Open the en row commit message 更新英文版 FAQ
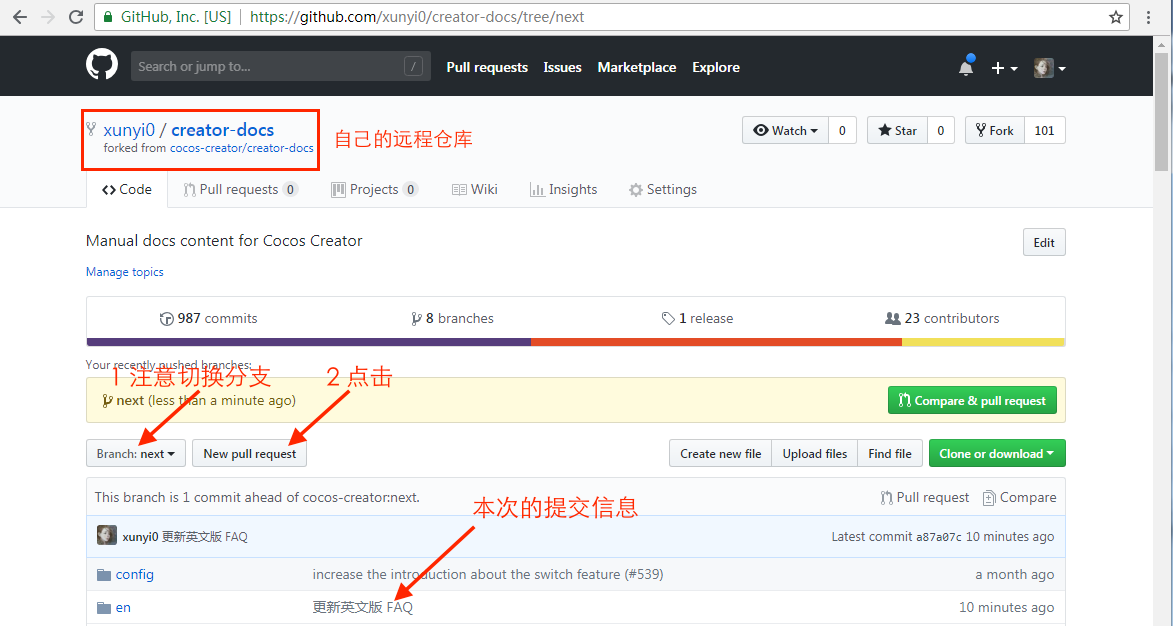 363,607
